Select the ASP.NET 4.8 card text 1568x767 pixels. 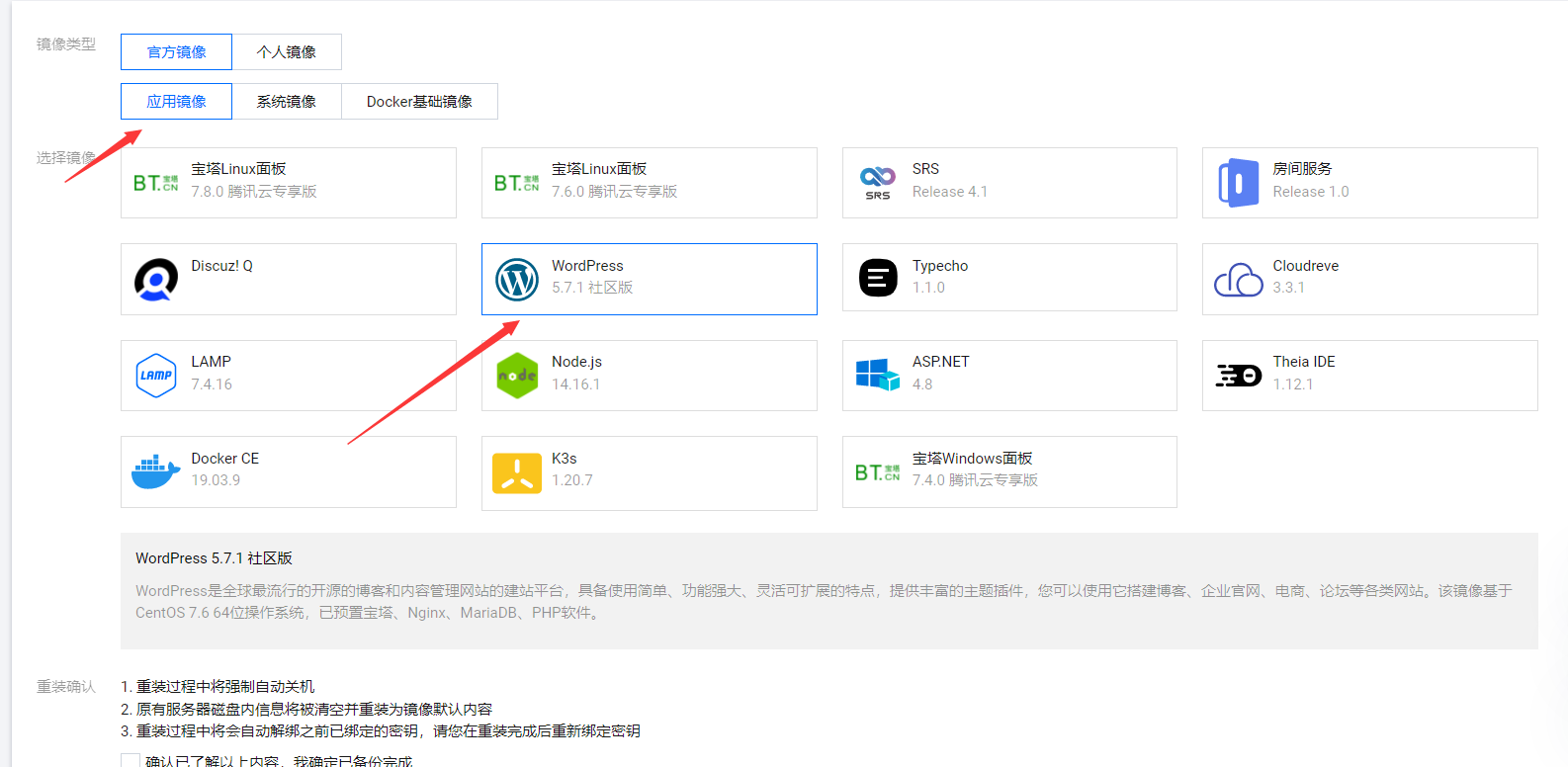(x=941, y=373)
